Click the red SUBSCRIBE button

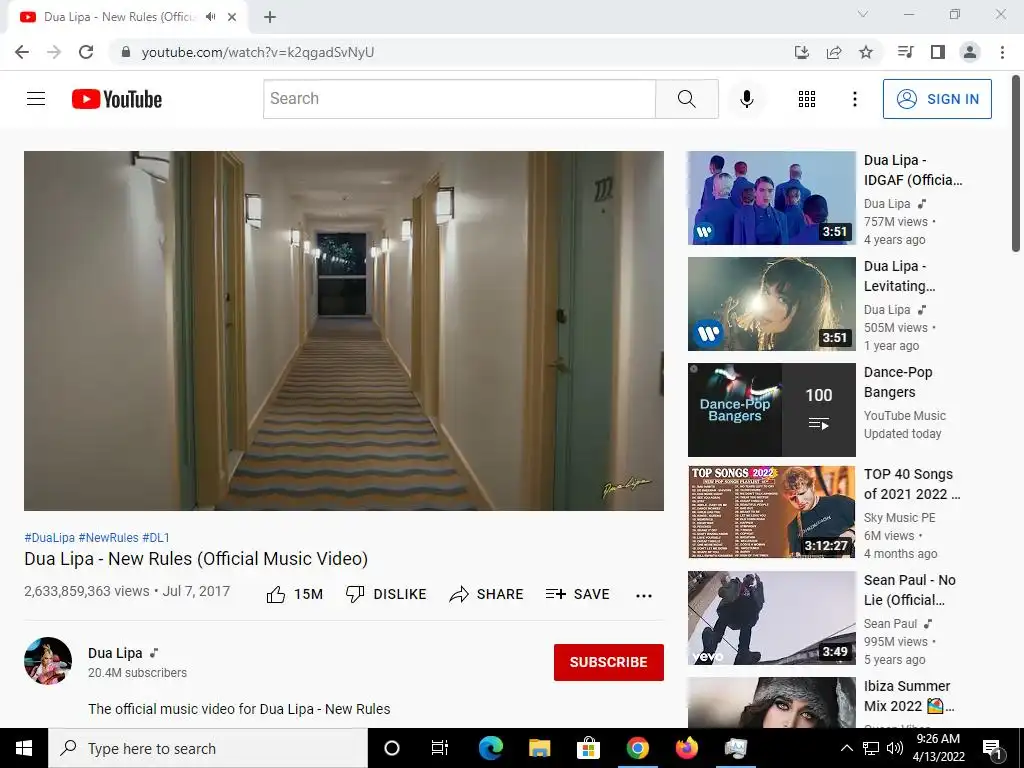tap(609, 662)
